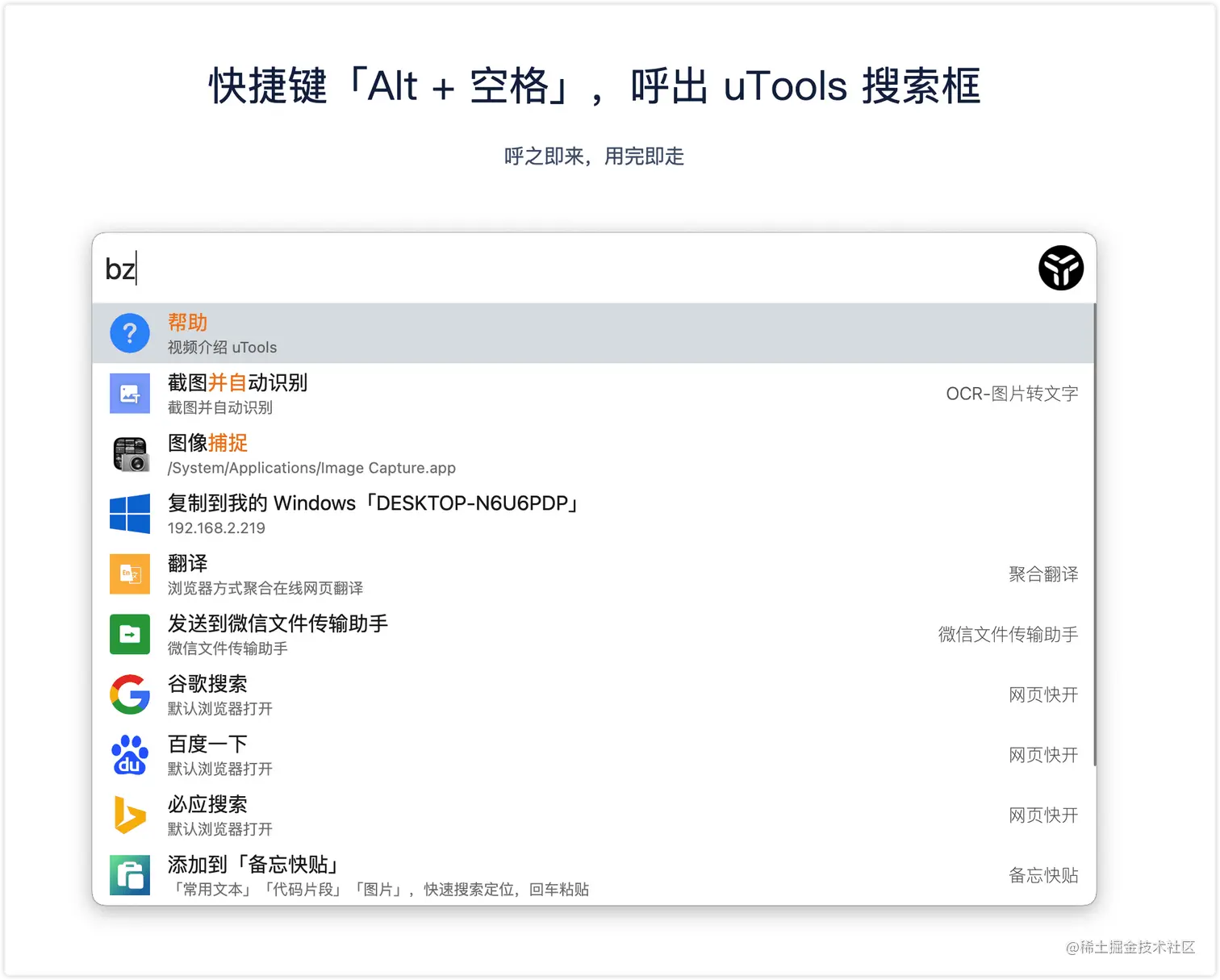The height and width of the screenshot is (980, 1220).
Task: Click the OCR-图片转文字 plugin label
Action: coord(1012,394)
